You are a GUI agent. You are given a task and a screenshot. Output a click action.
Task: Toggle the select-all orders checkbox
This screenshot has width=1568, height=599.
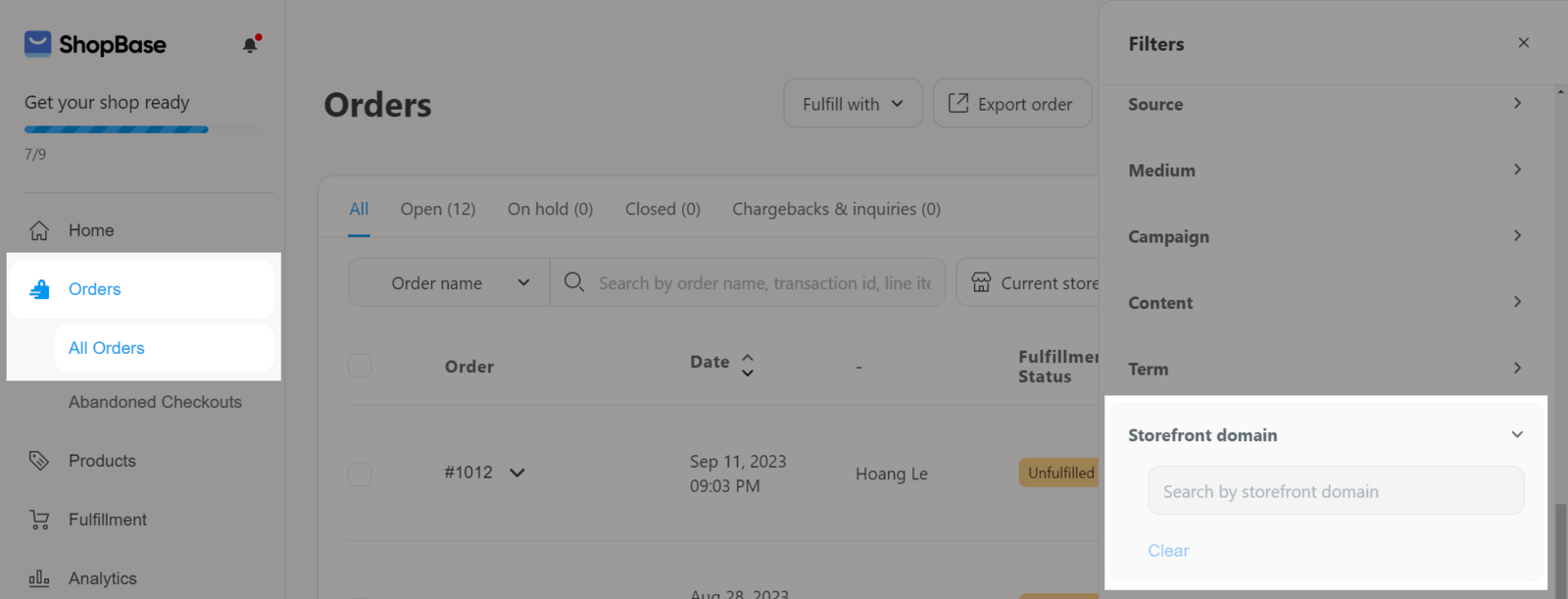360,366
